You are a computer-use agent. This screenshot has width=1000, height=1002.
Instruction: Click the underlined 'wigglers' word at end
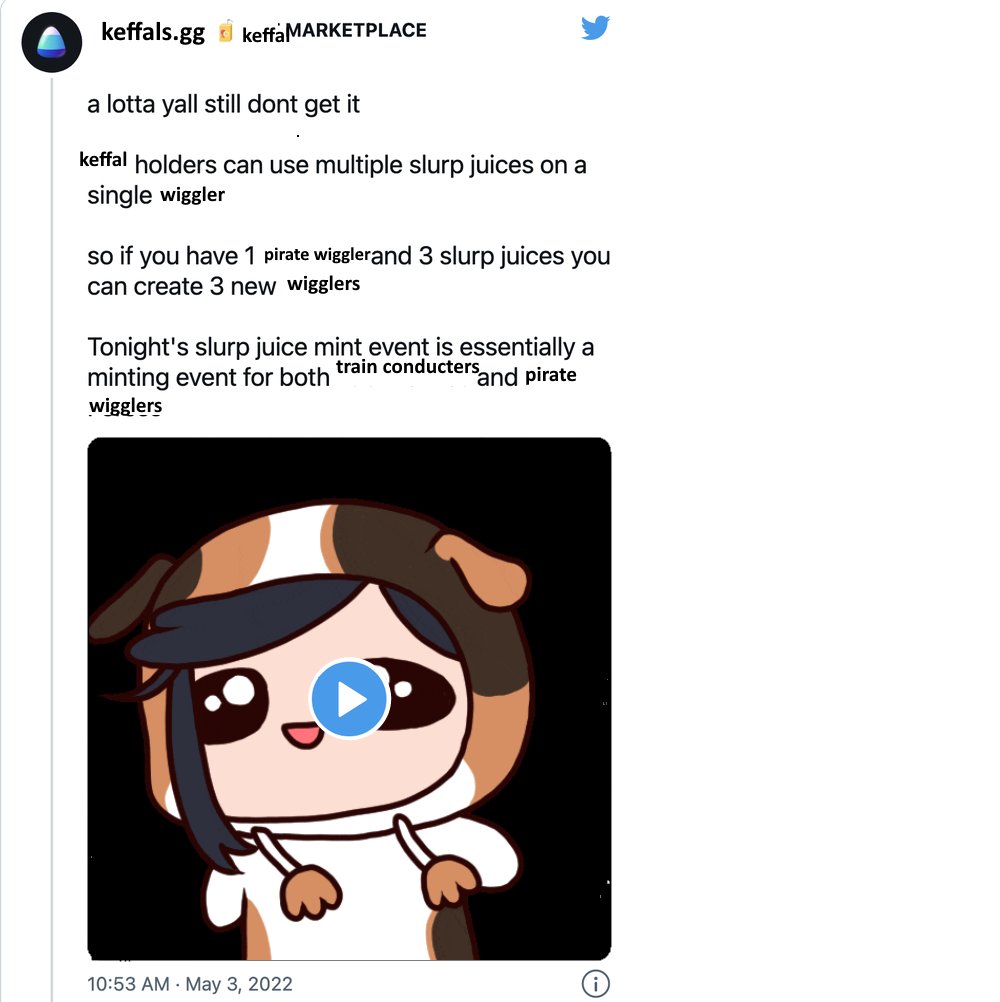click(x=125, y=405)
